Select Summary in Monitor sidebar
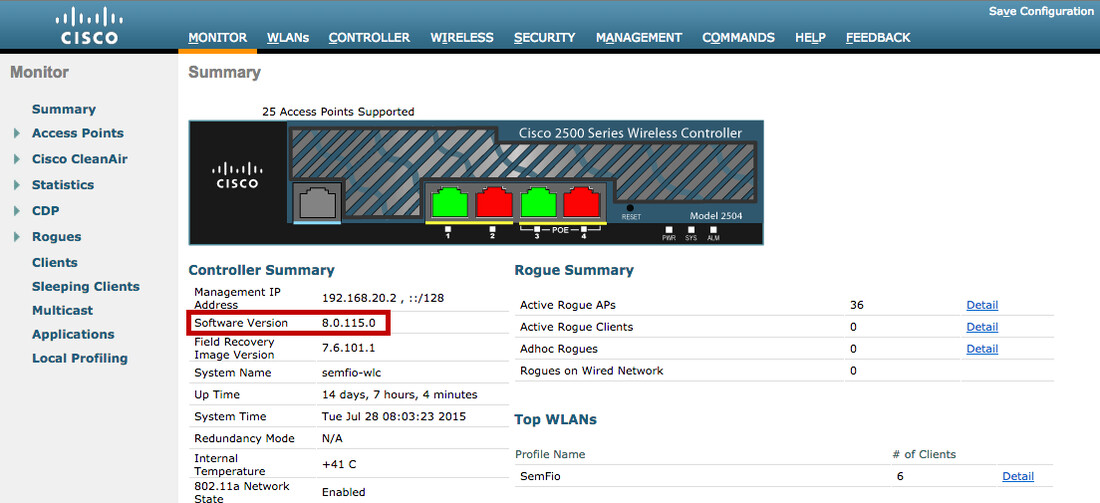This screenshot has height=503, width=1100. click(x=64, y=109)
